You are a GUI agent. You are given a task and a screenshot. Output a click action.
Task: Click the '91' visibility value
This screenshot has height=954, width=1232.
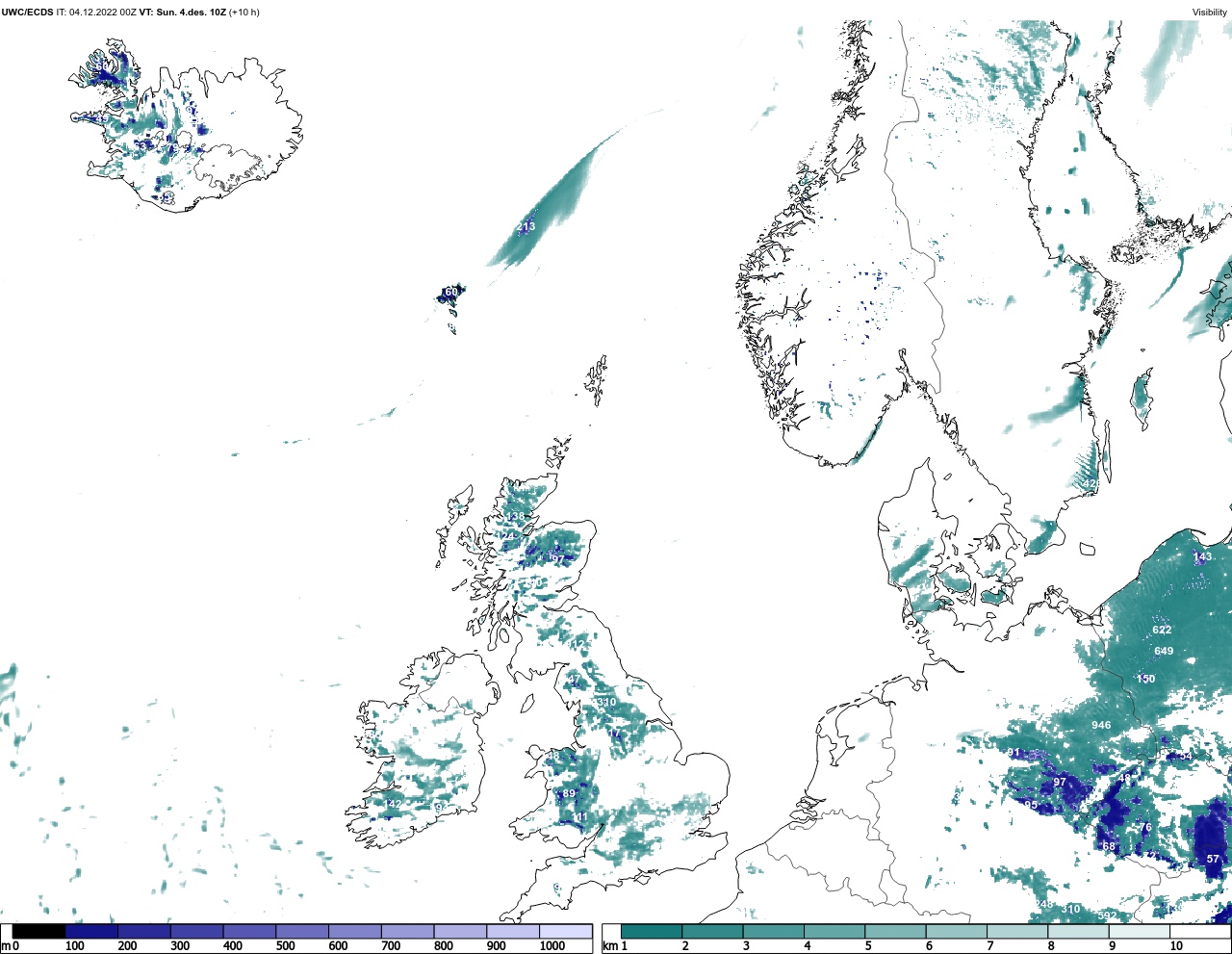tap(1014, 752)
